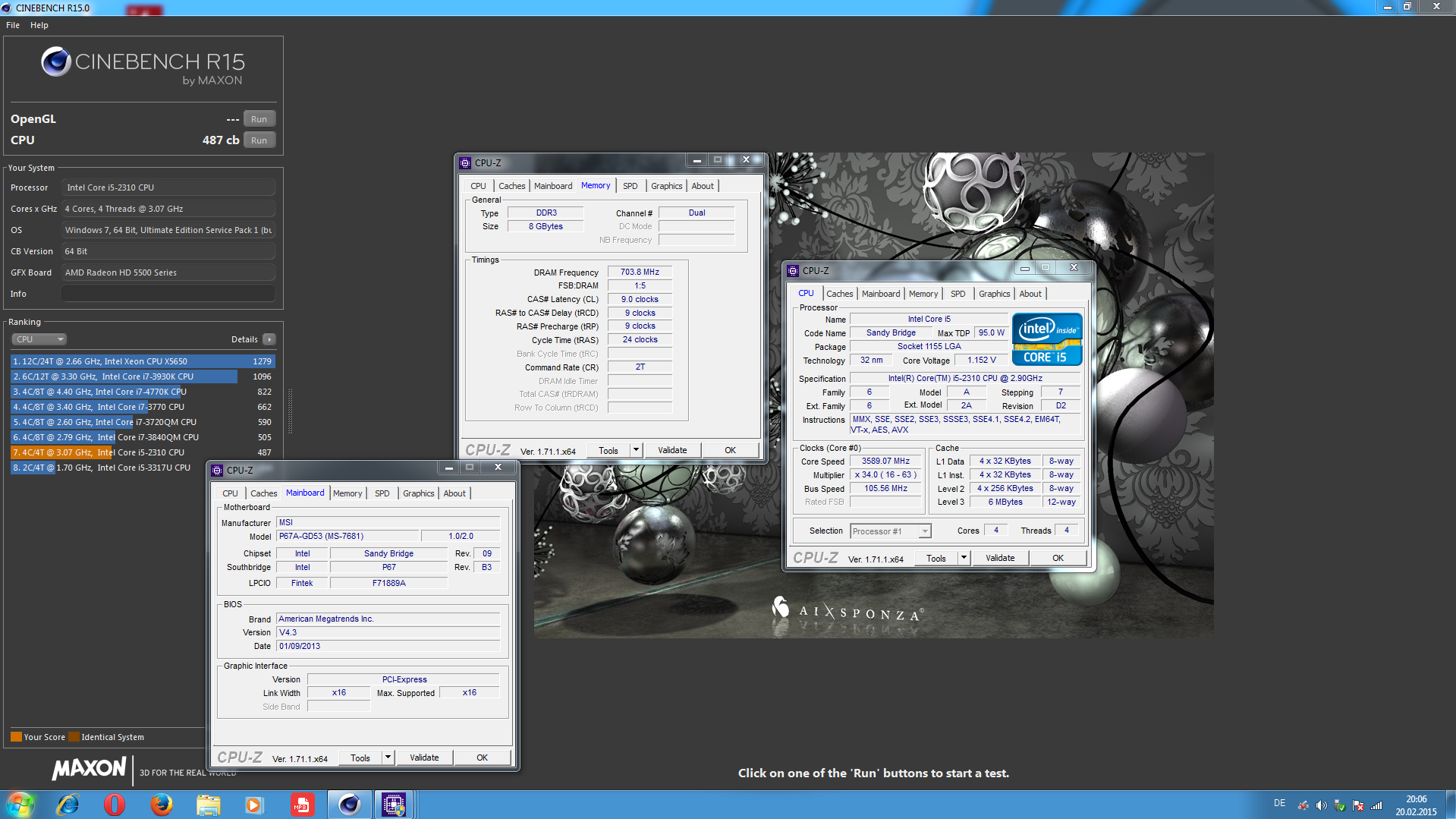Viewport: 1456px width, 819px height.
Task: Click DRAM Frequency value 703.8 MHz
Action: [x=640, y=272]
